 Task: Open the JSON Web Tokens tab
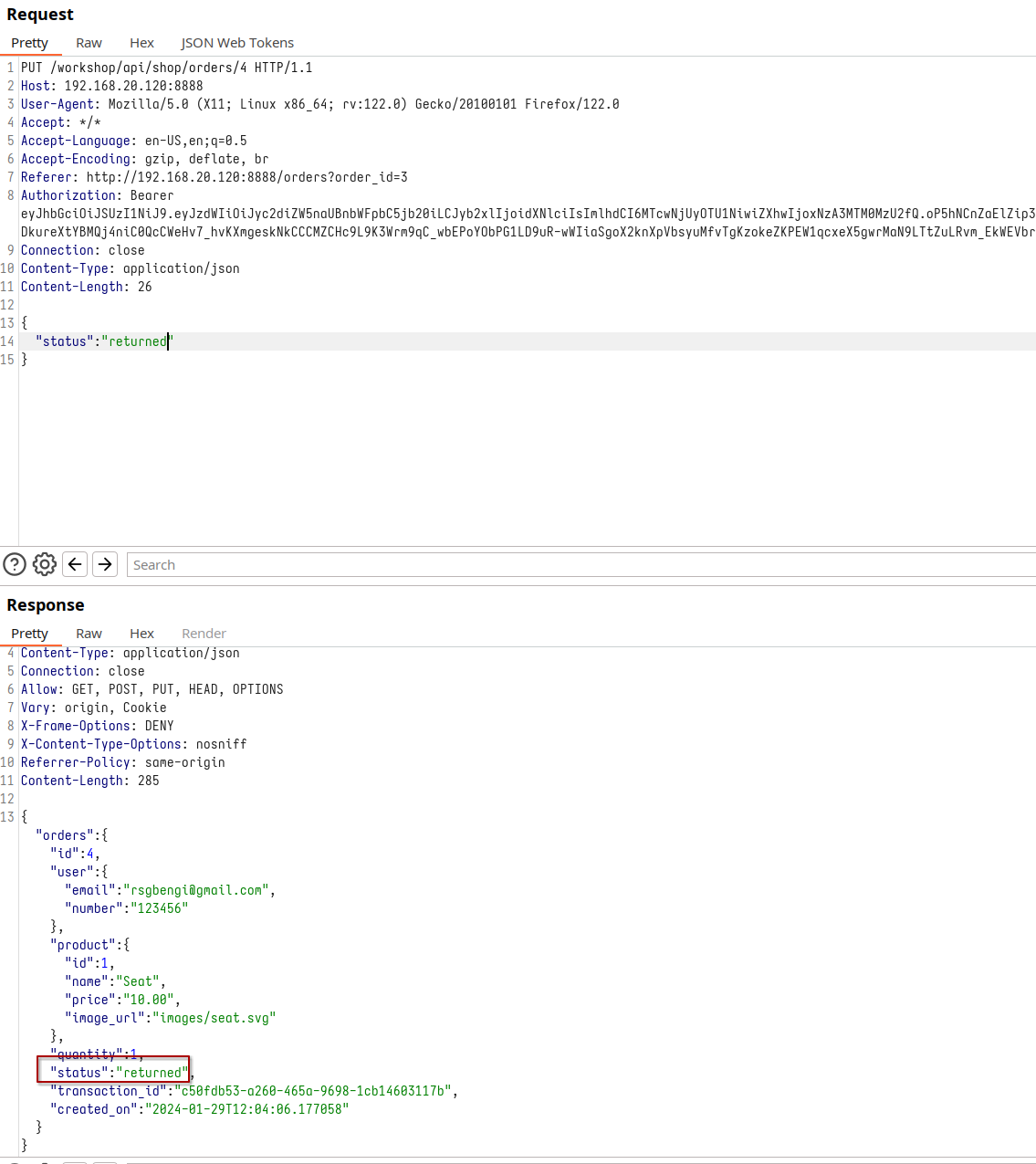pyautogui.click(x=237, y=43)
